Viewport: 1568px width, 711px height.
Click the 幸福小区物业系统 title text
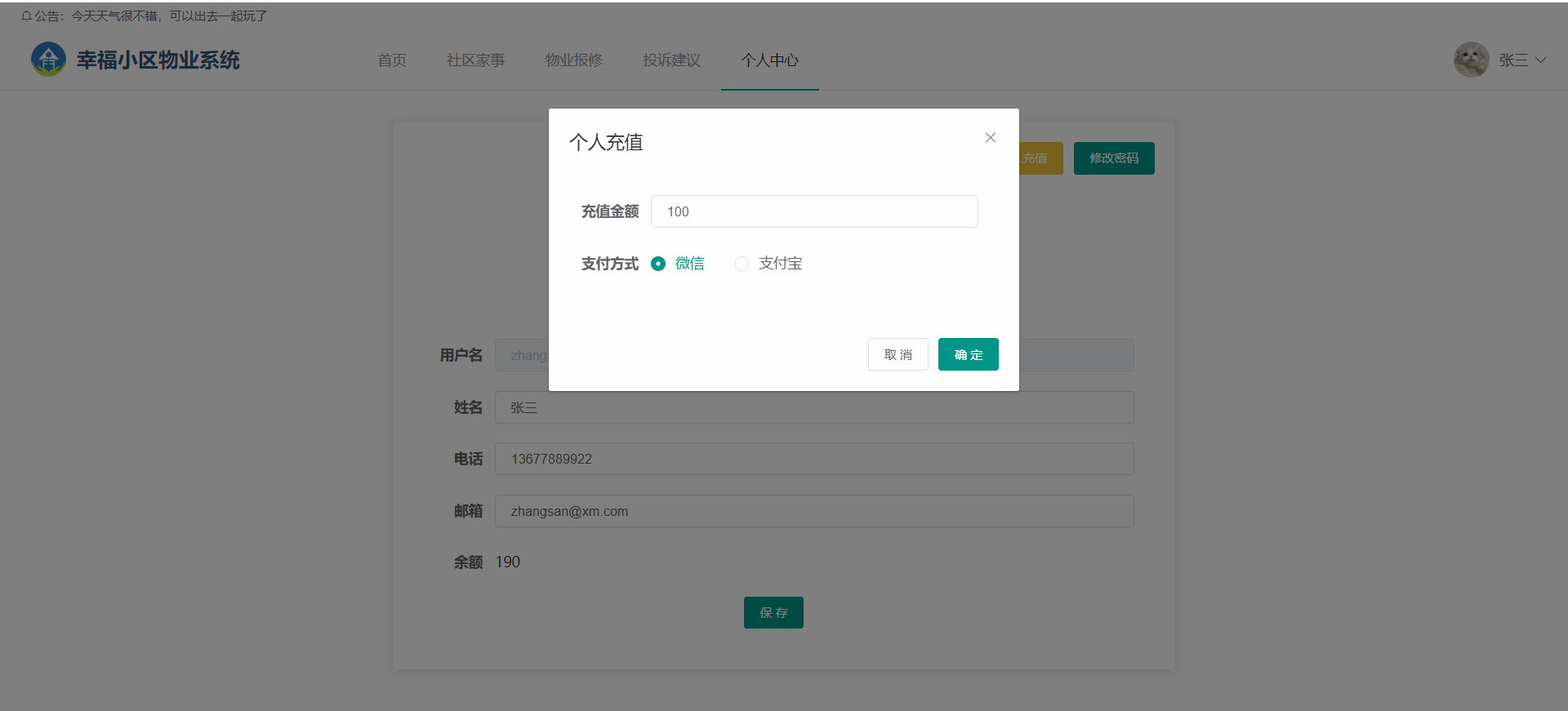pos(158,60)
